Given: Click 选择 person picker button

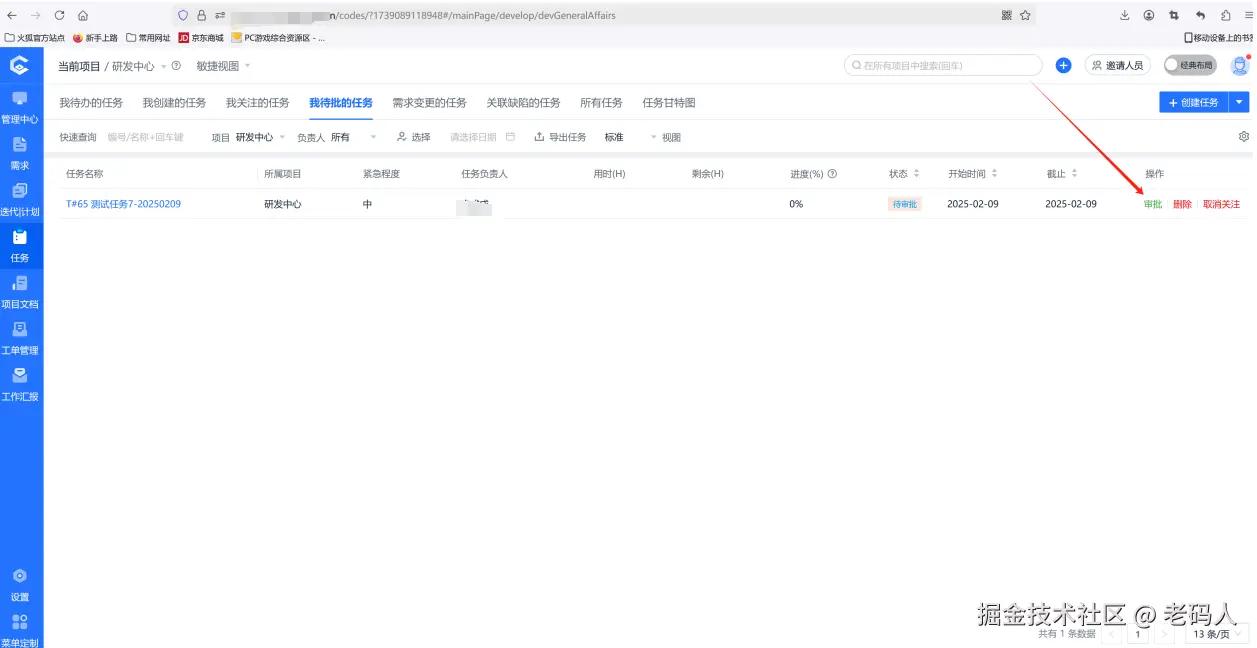Looking at the screenshot, I should click(414, 137).
